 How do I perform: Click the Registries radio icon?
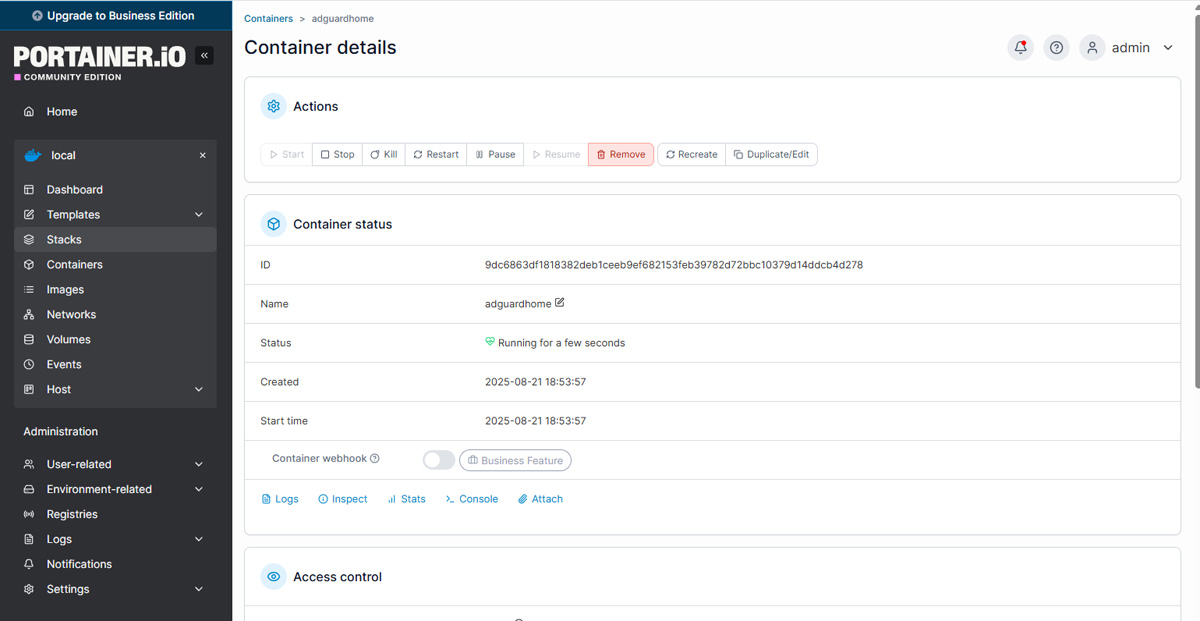[29, 515]
